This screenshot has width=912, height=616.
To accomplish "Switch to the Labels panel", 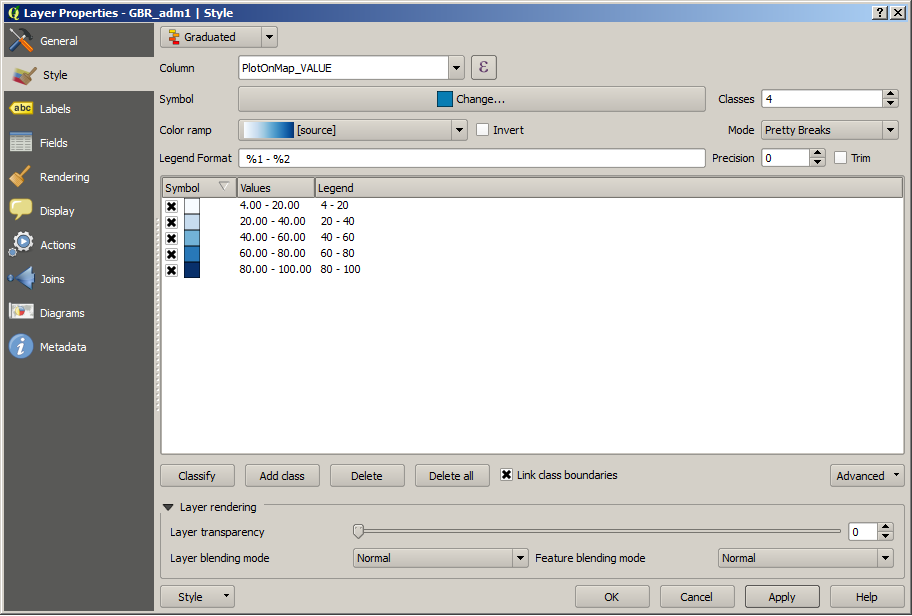I will pyautogui.click(x=56, y=108).
